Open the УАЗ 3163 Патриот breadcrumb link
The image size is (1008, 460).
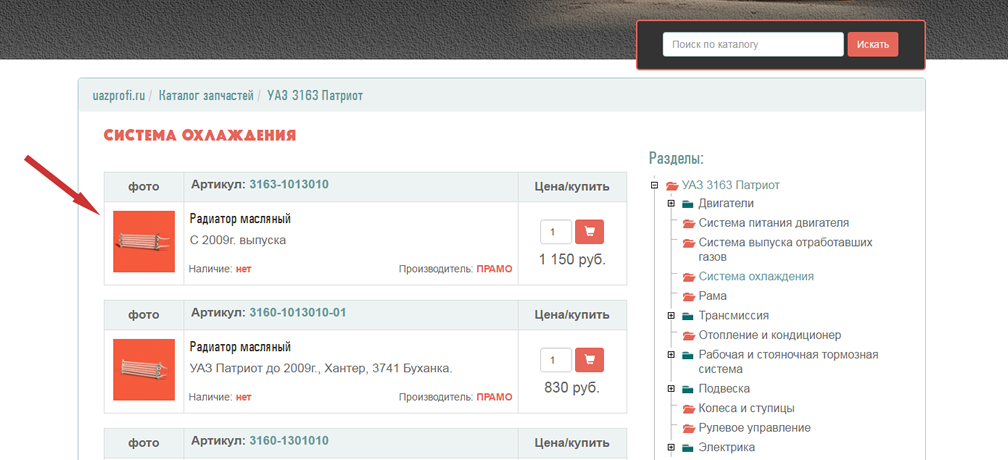click(x=315, y=96)
